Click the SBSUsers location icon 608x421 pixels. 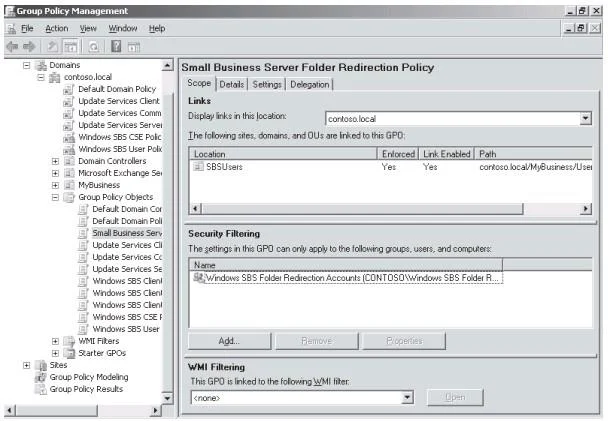point(199,167)
